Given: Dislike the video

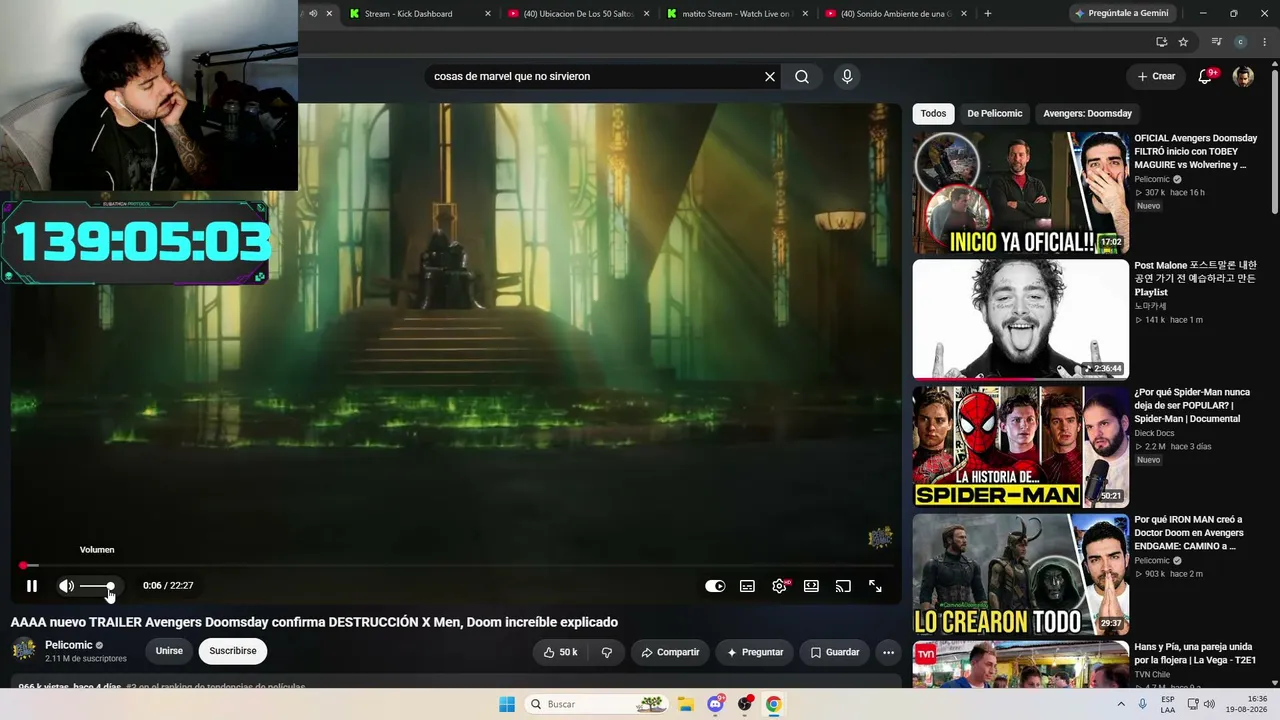Looking at the screenshot, I should click(x=607, y=652).
